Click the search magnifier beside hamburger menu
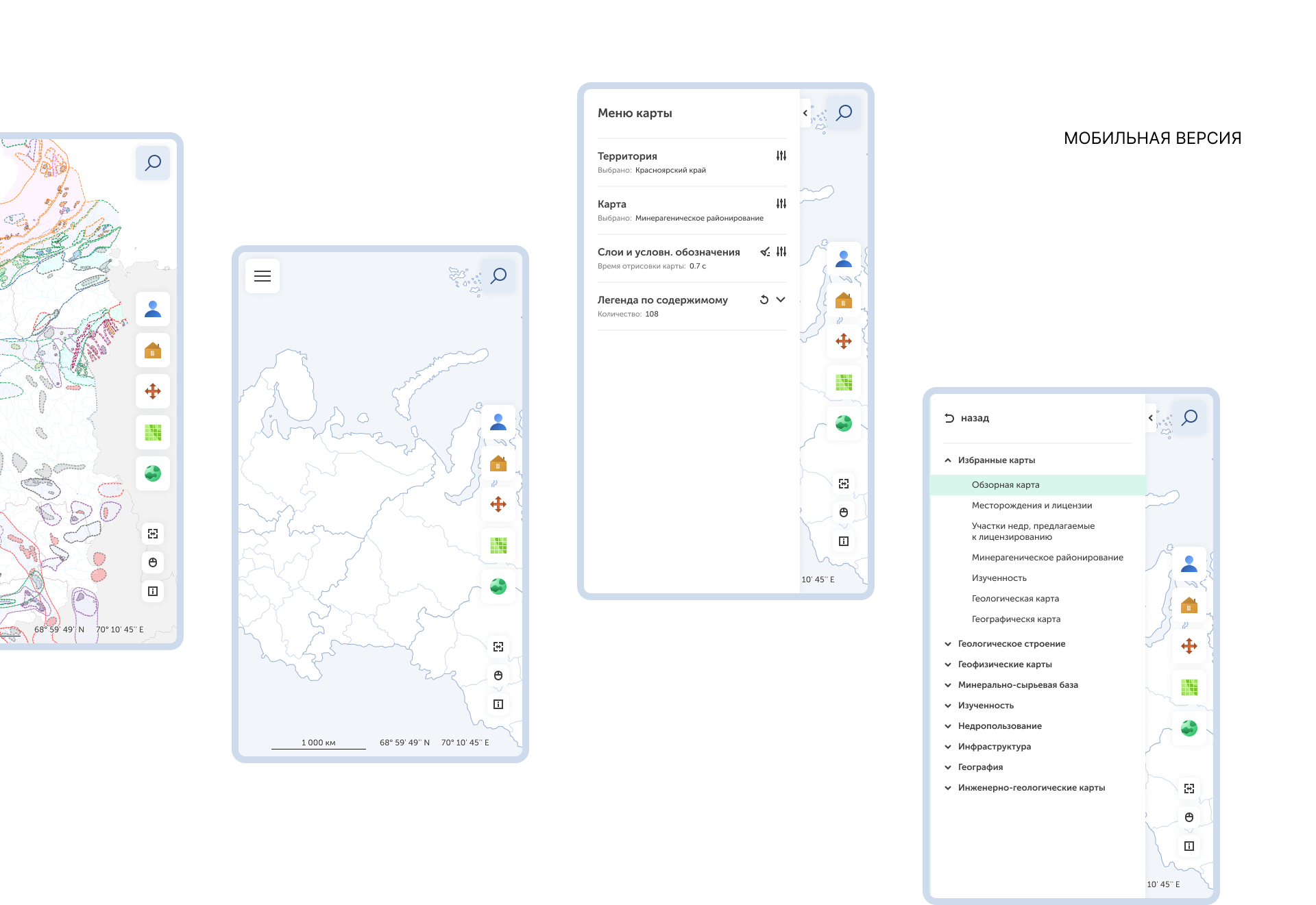The height and width of the screenshot is (905, 1316). (498, 276)
